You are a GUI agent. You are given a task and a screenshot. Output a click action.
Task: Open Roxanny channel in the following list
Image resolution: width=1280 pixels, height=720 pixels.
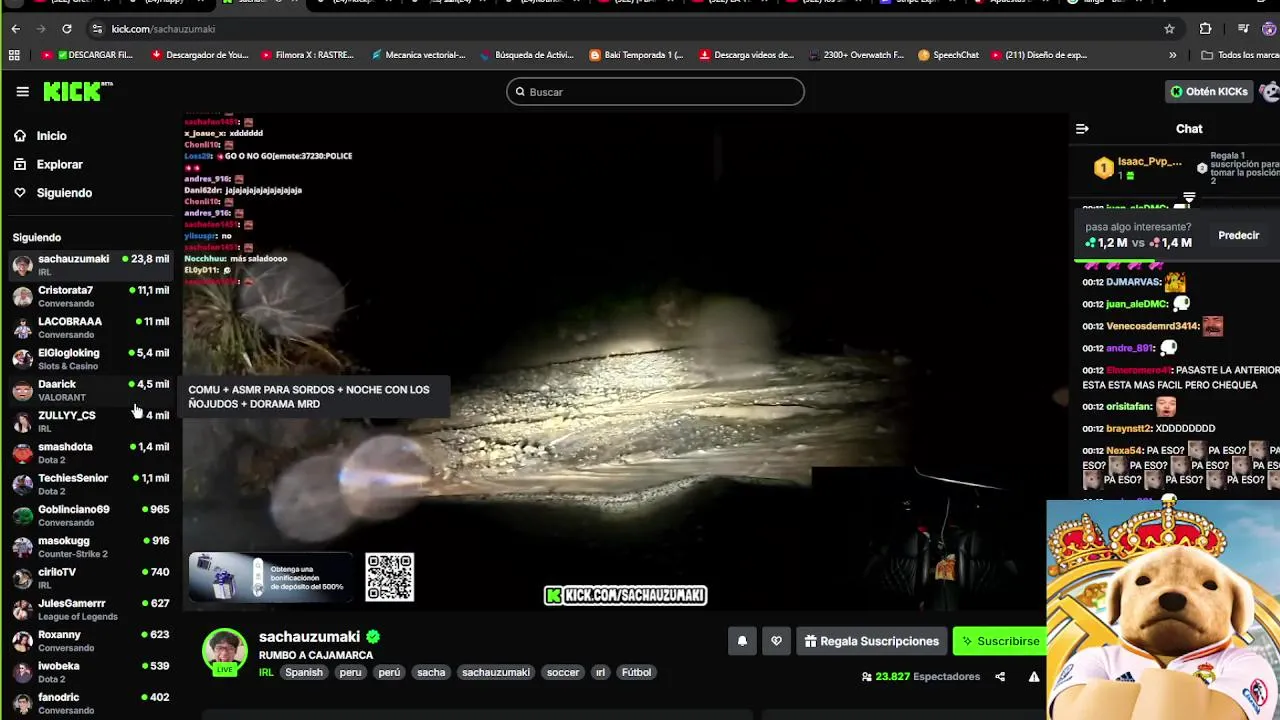(x=91, y=641)
